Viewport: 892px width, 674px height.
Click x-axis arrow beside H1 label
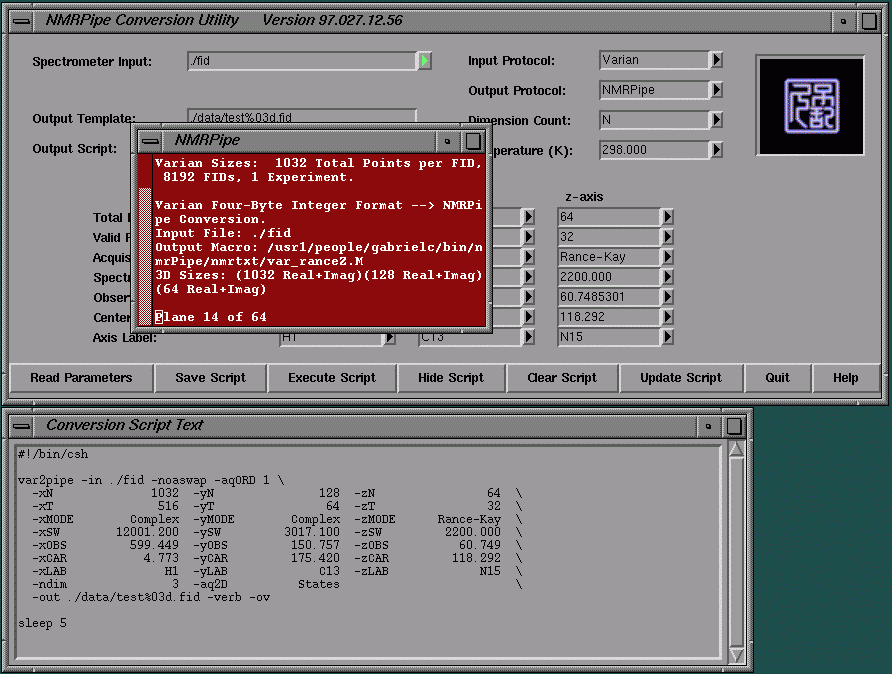(x=389, y=337)
